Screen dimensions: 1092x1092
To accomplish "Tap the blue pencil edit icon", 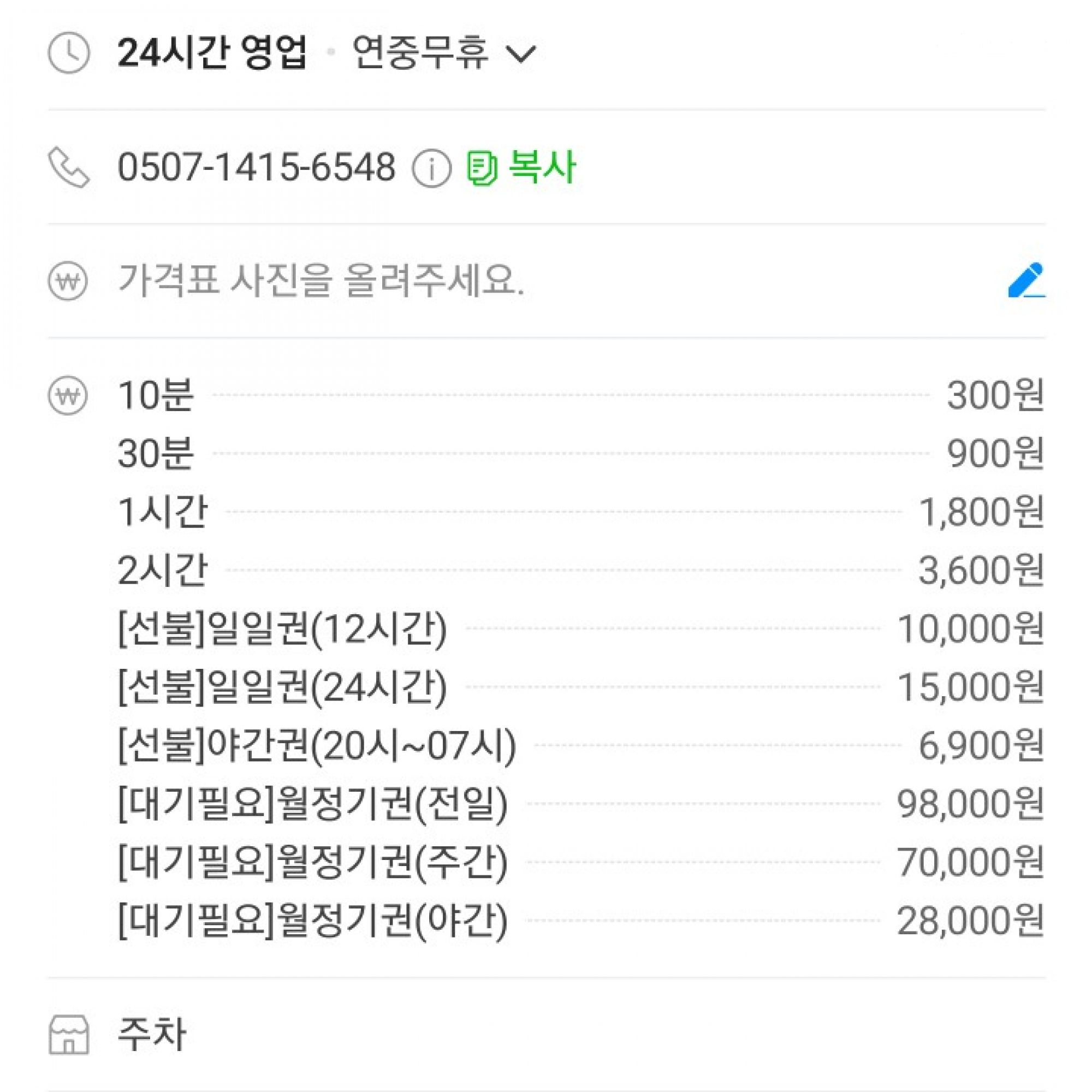I will [x=1026, y=280].
